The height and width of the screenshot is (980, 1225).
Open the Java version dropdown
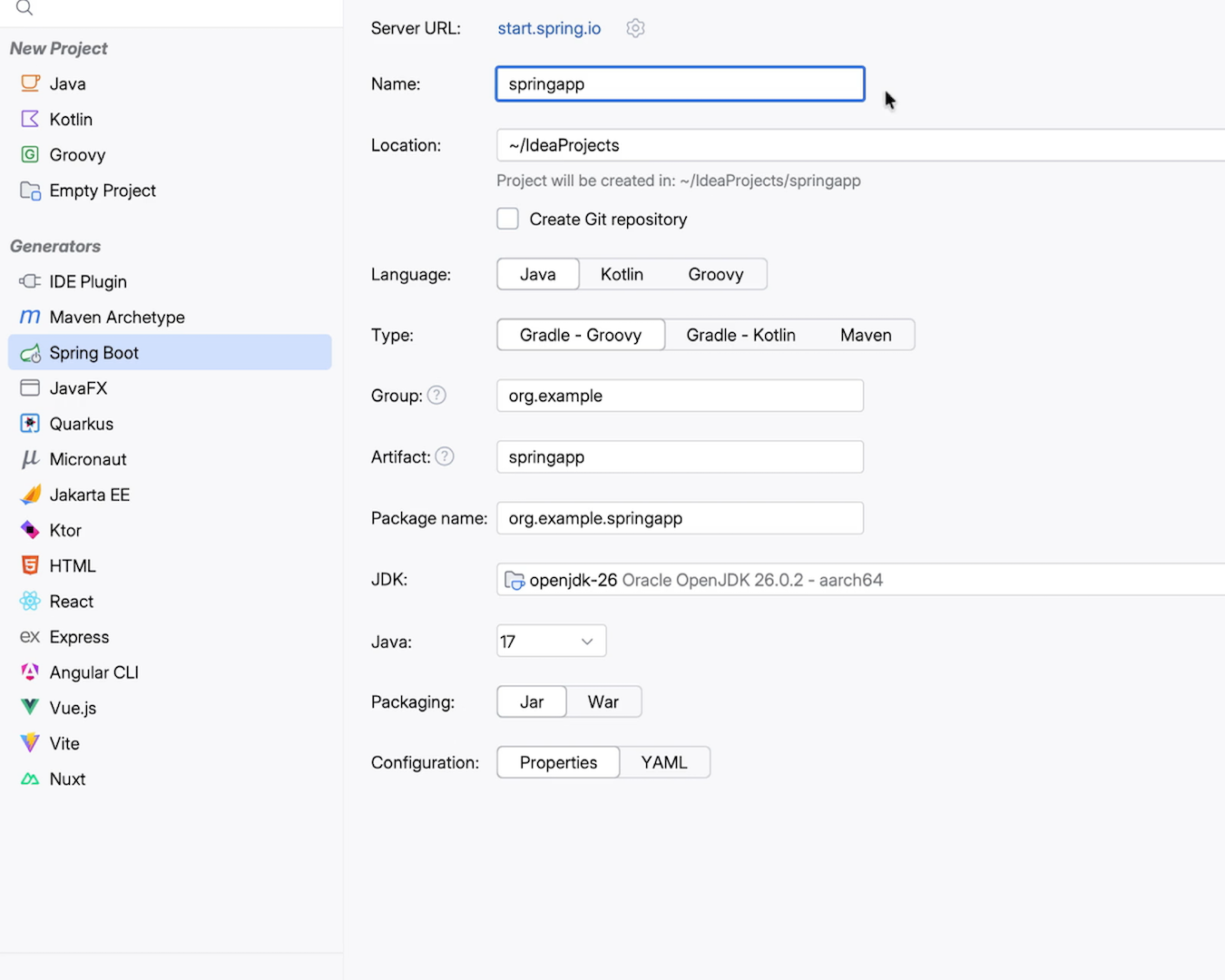[552, 642]
